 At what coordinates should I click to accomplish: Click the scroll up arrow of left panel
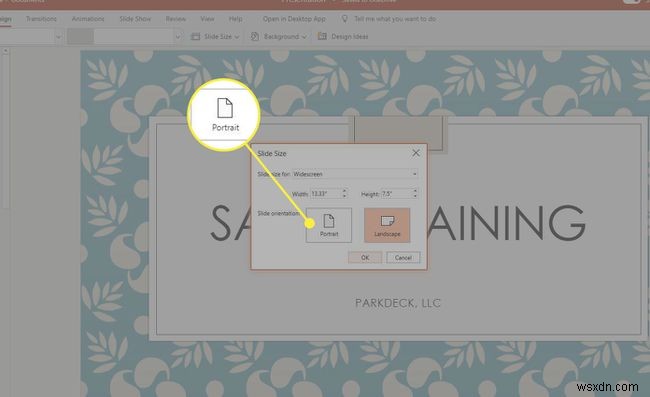pyautogui.click(x=5, y=51)
